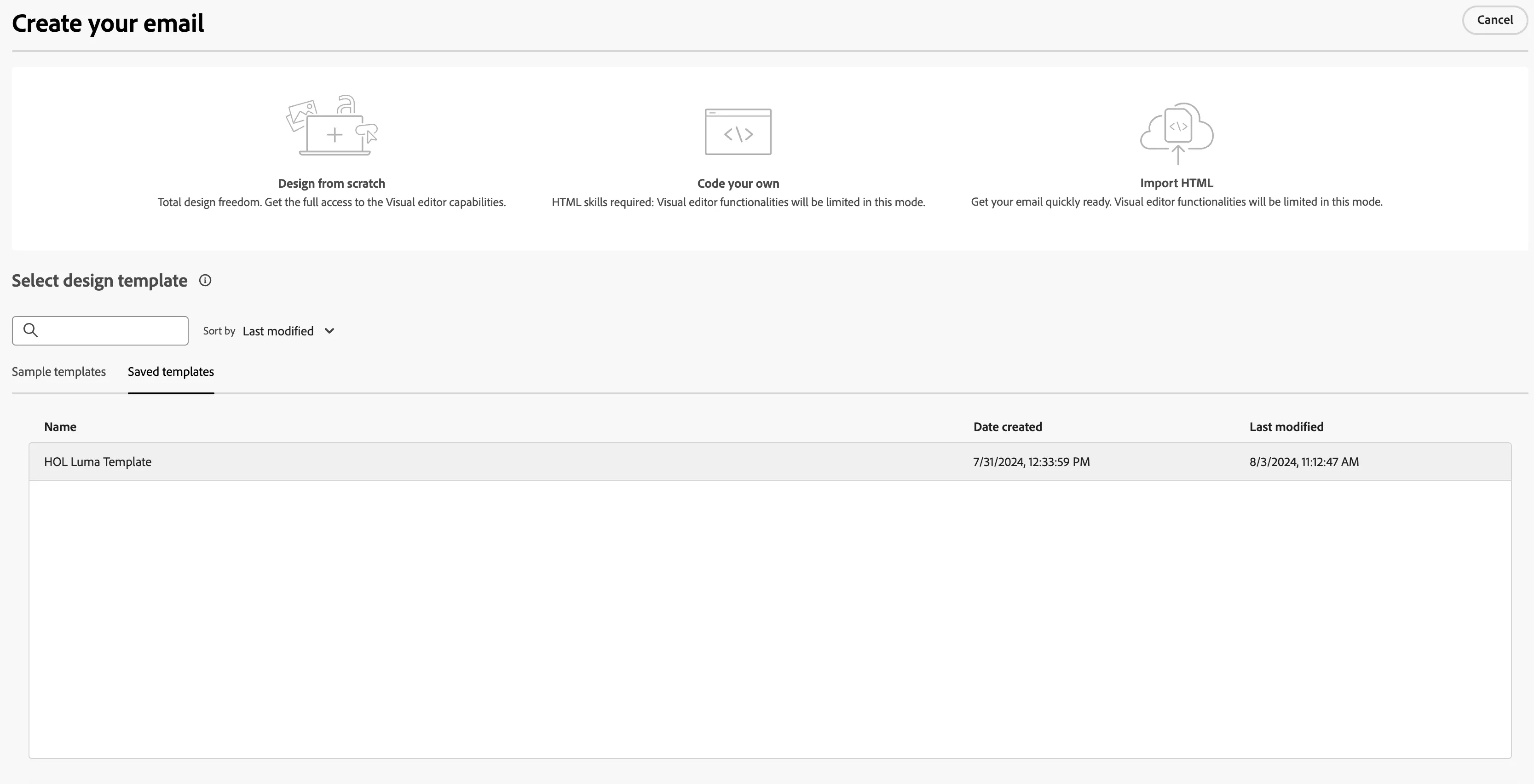This screenshot has width=1534, height=784.
Task: Cancel the email creation
Action: (1495, 20)
